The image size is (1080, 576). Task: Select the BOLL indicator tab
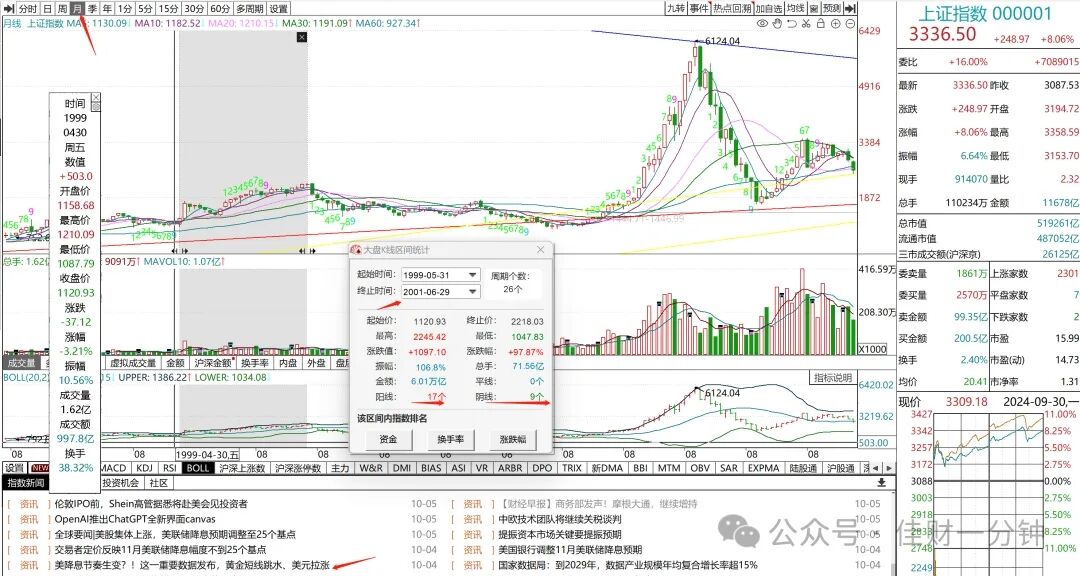tap(198, 468)
